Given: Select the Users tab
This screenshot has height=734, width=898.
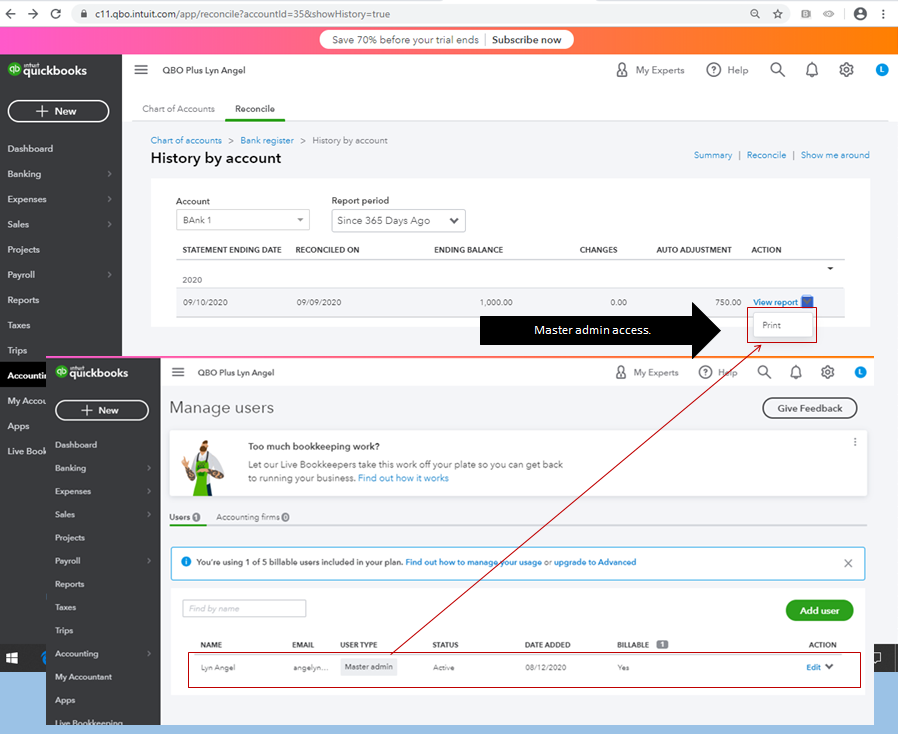Looking at the screenshot, I should [184, 517].
